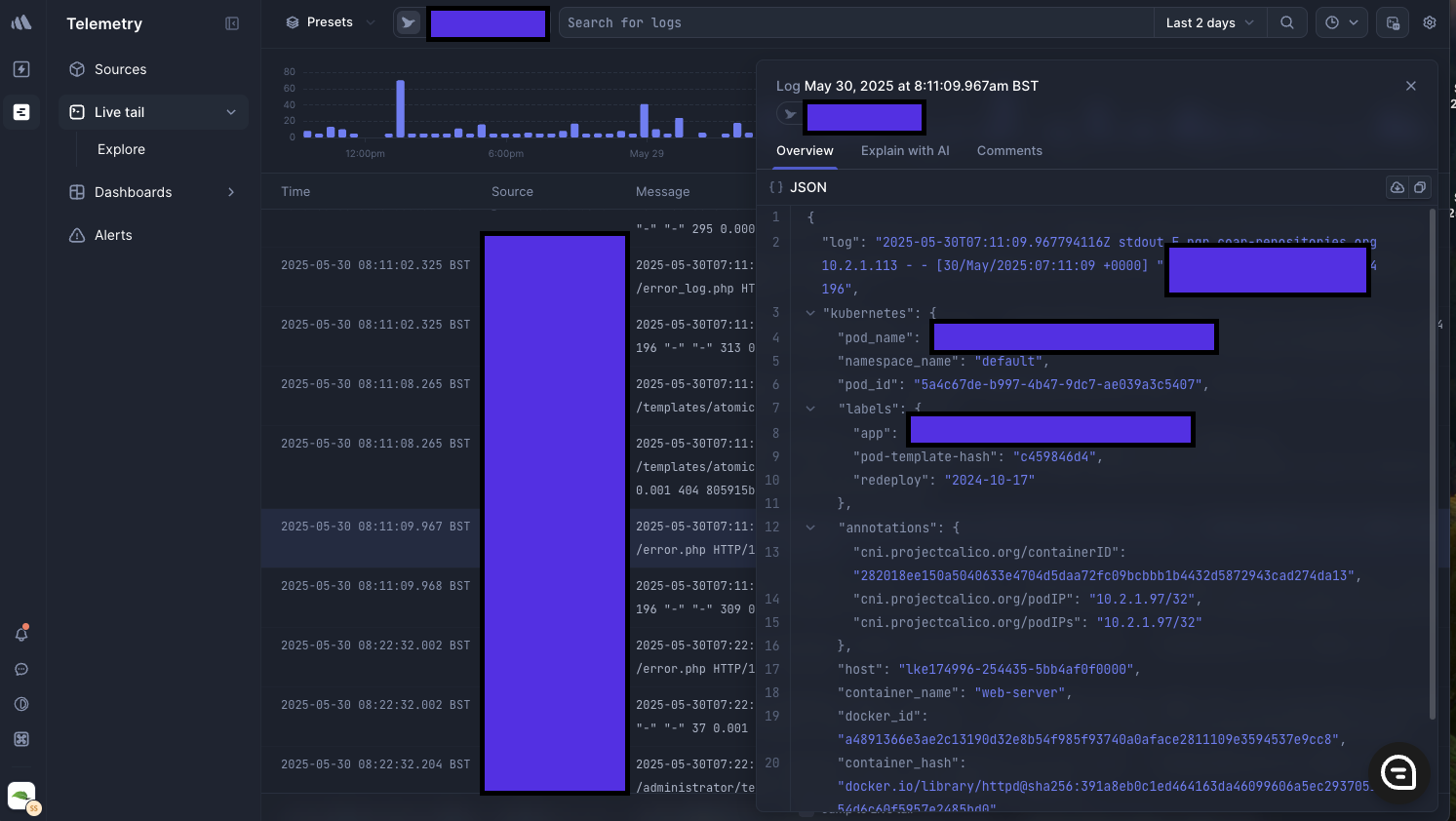This screenshot has width=1456, height=821.
Task: Collapse the "kubernetes" node in the JSON view
Action: [810, 312]
